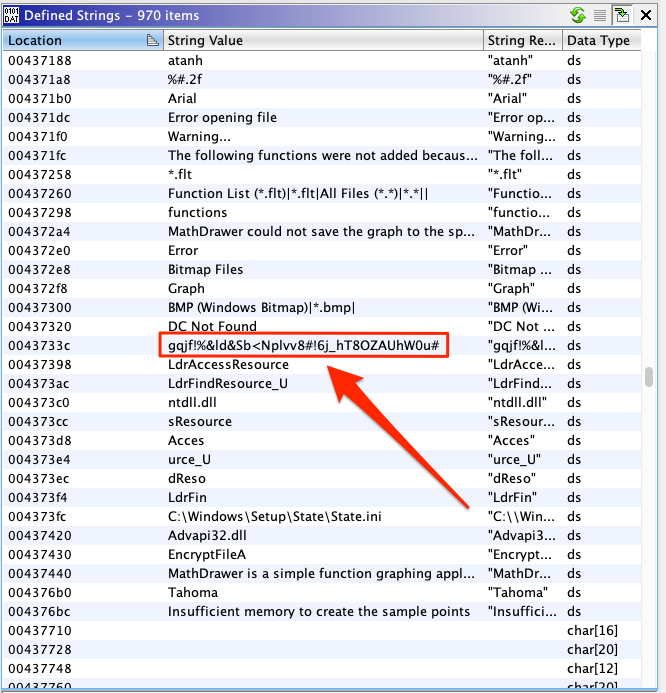Sort by the Location column header
Screen dimensions: 666x693
click(x=60, y=41)
